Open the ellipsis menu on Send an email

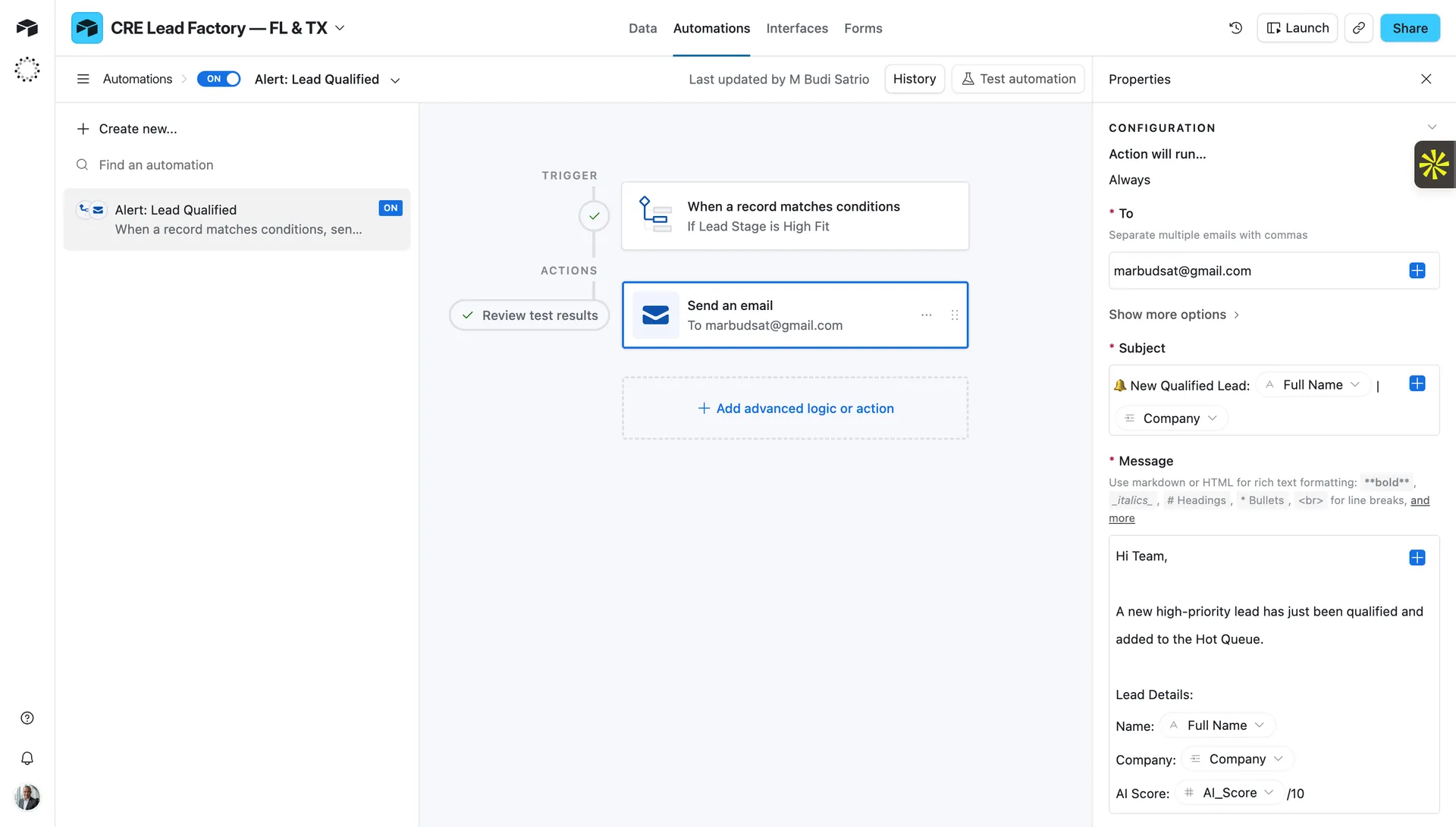tap(926, 315)
